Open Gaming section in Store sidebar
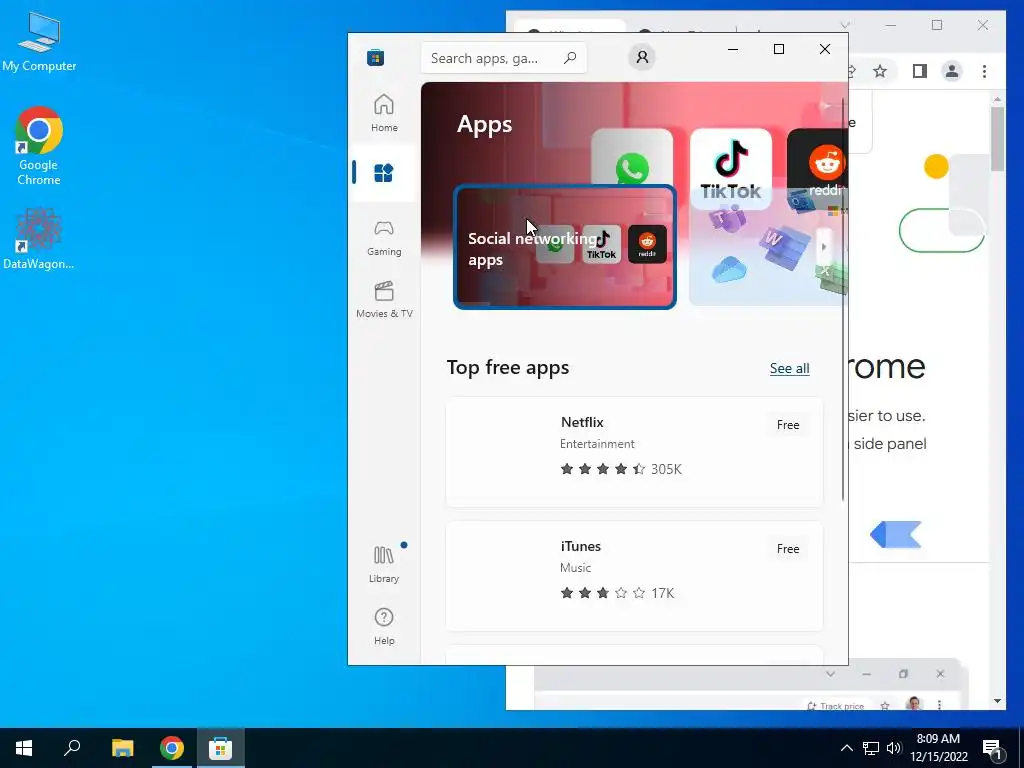 [384, 238]
